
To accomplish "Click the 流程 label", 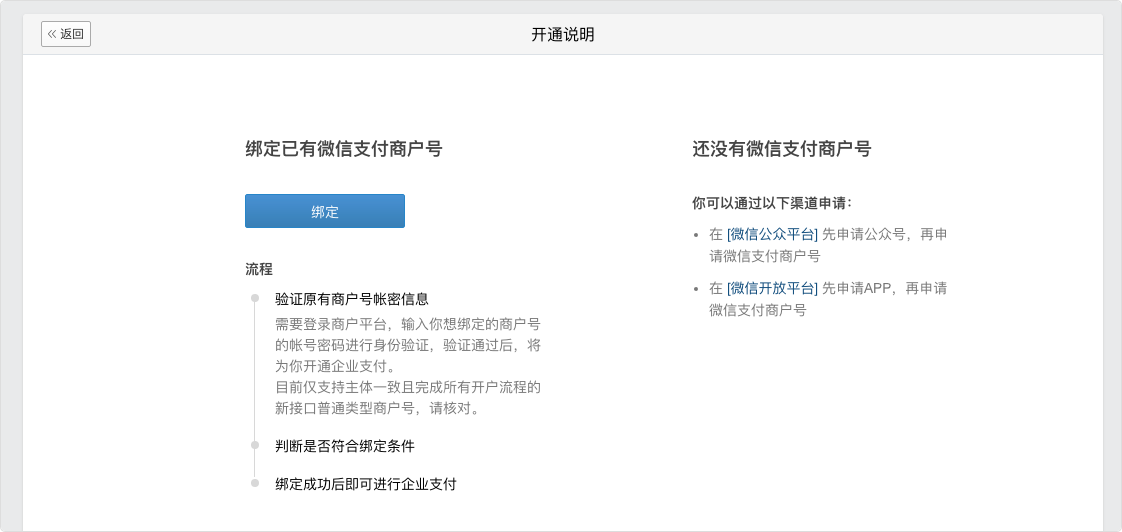I will (x=259, y=269).
